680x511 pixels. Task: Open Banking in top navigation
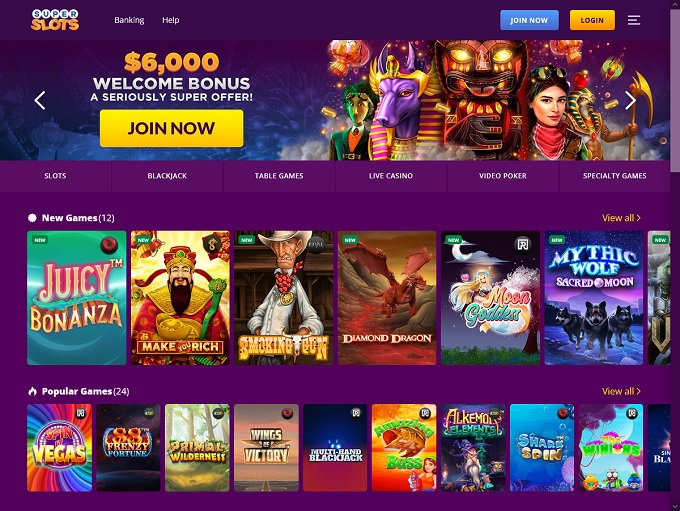(129, 20)
